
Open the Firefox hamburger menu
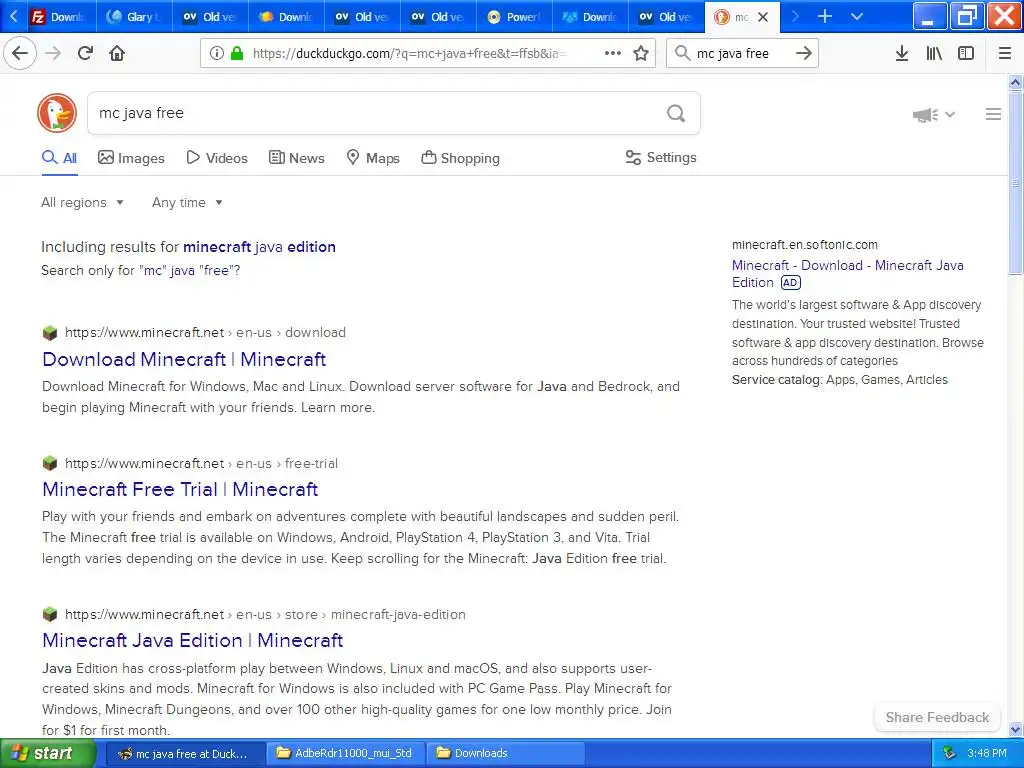click(1005, 54)
